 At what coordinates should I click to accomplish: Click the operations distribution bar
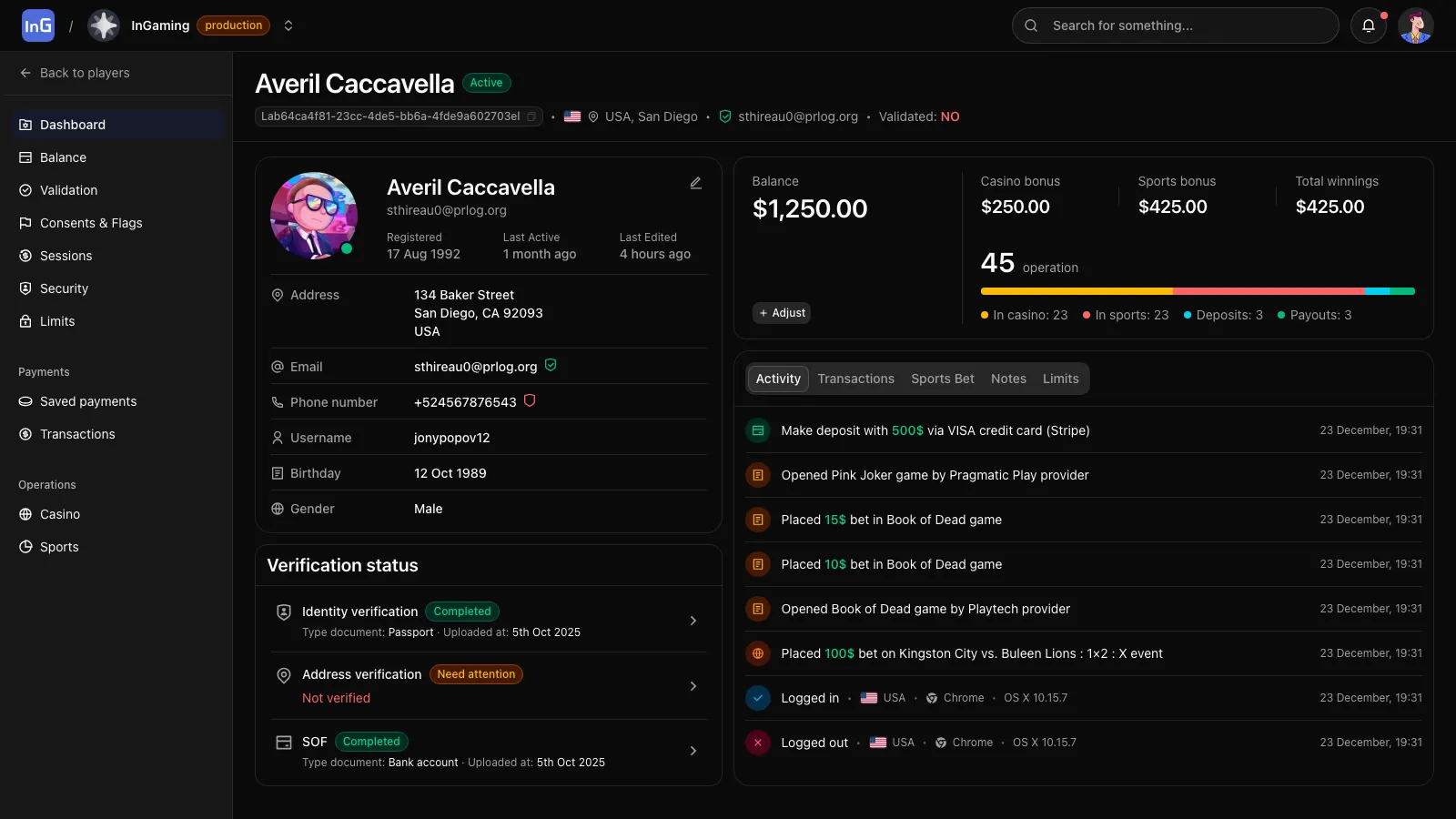(x=1198, y=291)
